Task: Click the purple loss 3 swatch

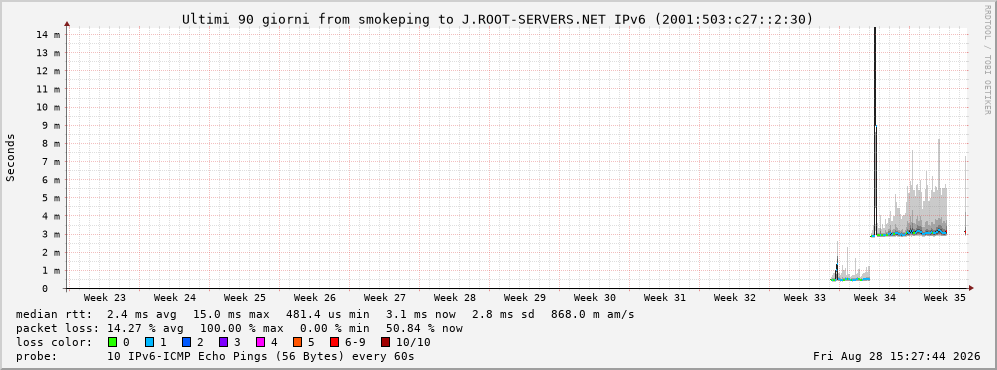Action: pyautogui.click(x=223, y=342)
